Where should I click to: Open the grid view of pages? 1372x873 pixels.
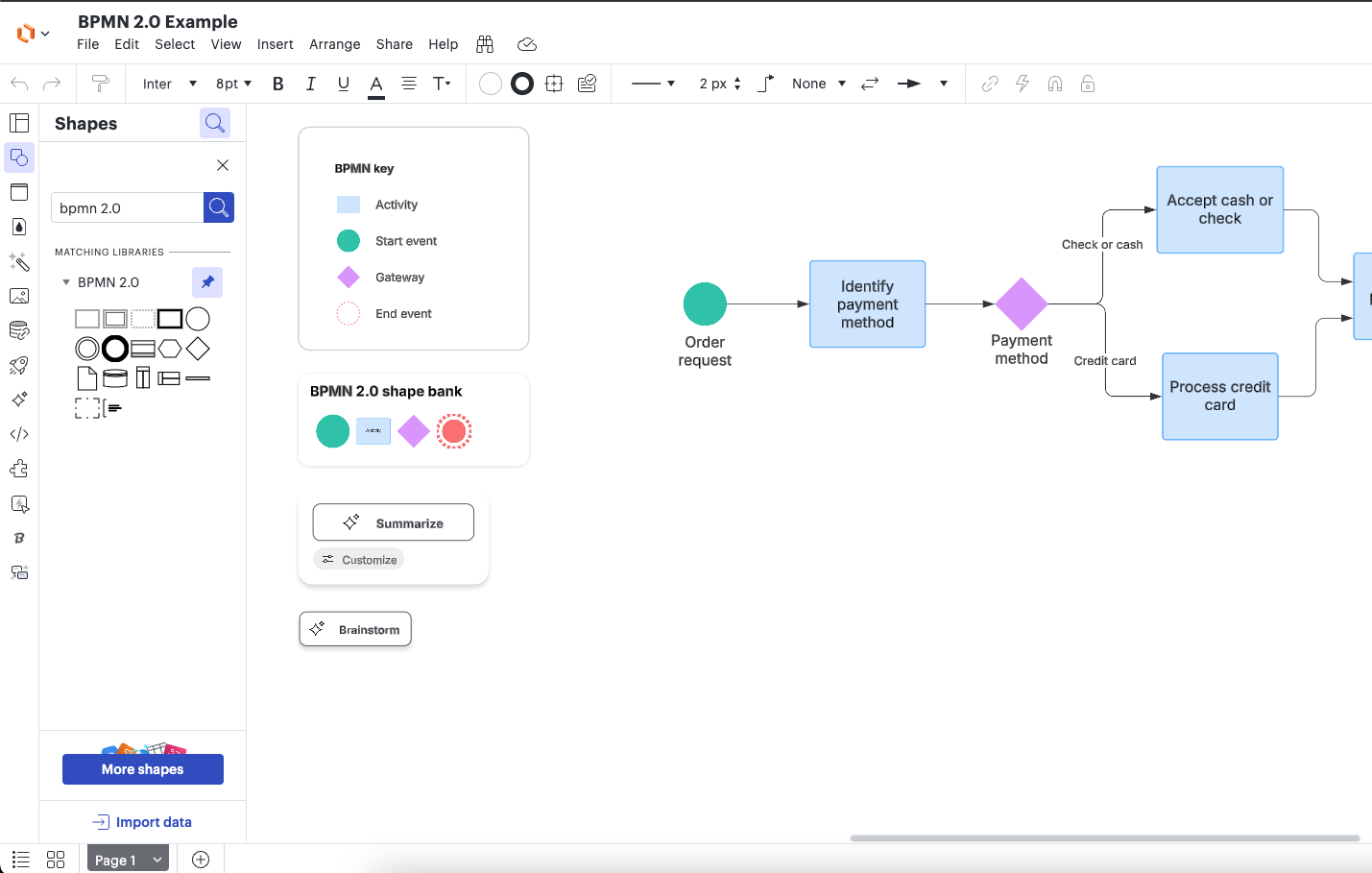pos(56,860)
